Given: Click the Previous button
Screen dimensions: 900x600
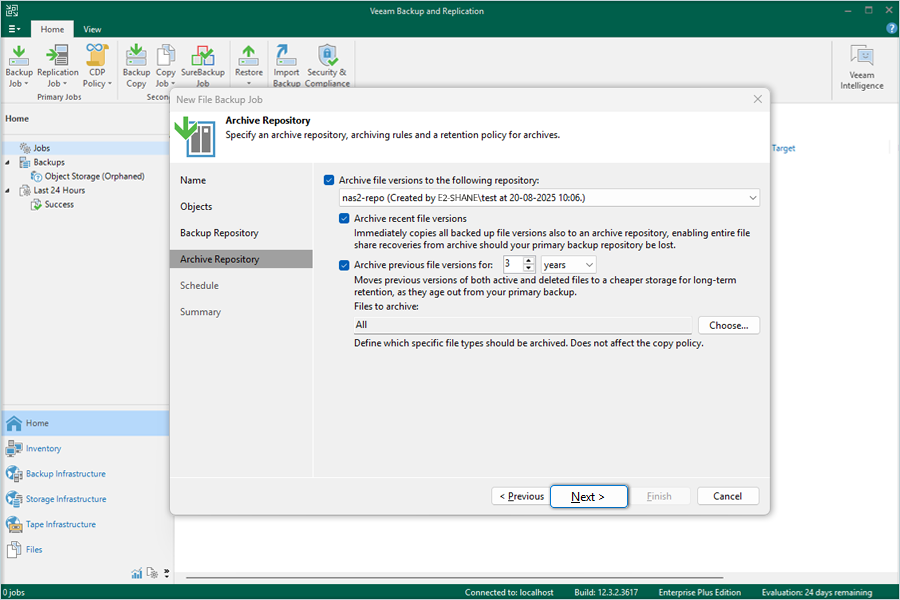Looking at the screenshot, I should tap(521, 497).
